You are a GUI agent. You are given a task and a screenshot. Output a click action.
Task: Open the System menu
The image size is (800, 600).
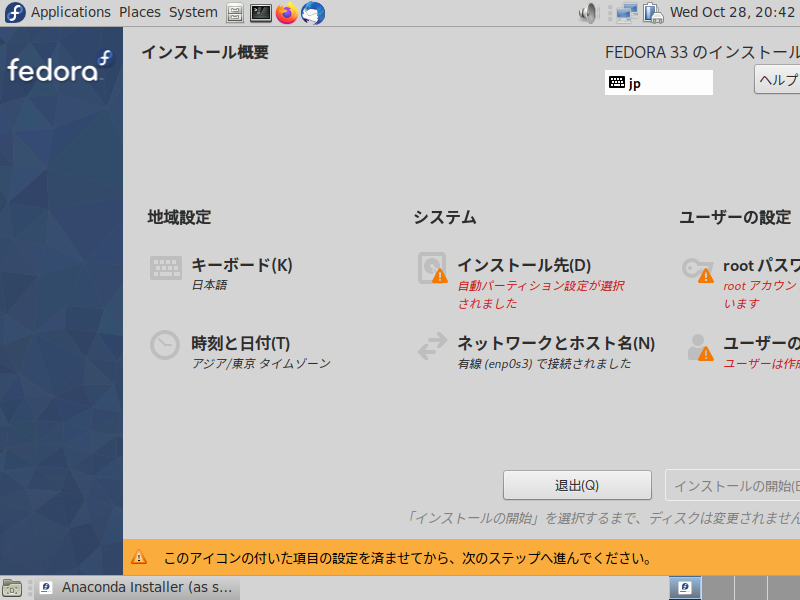(193, 12)
